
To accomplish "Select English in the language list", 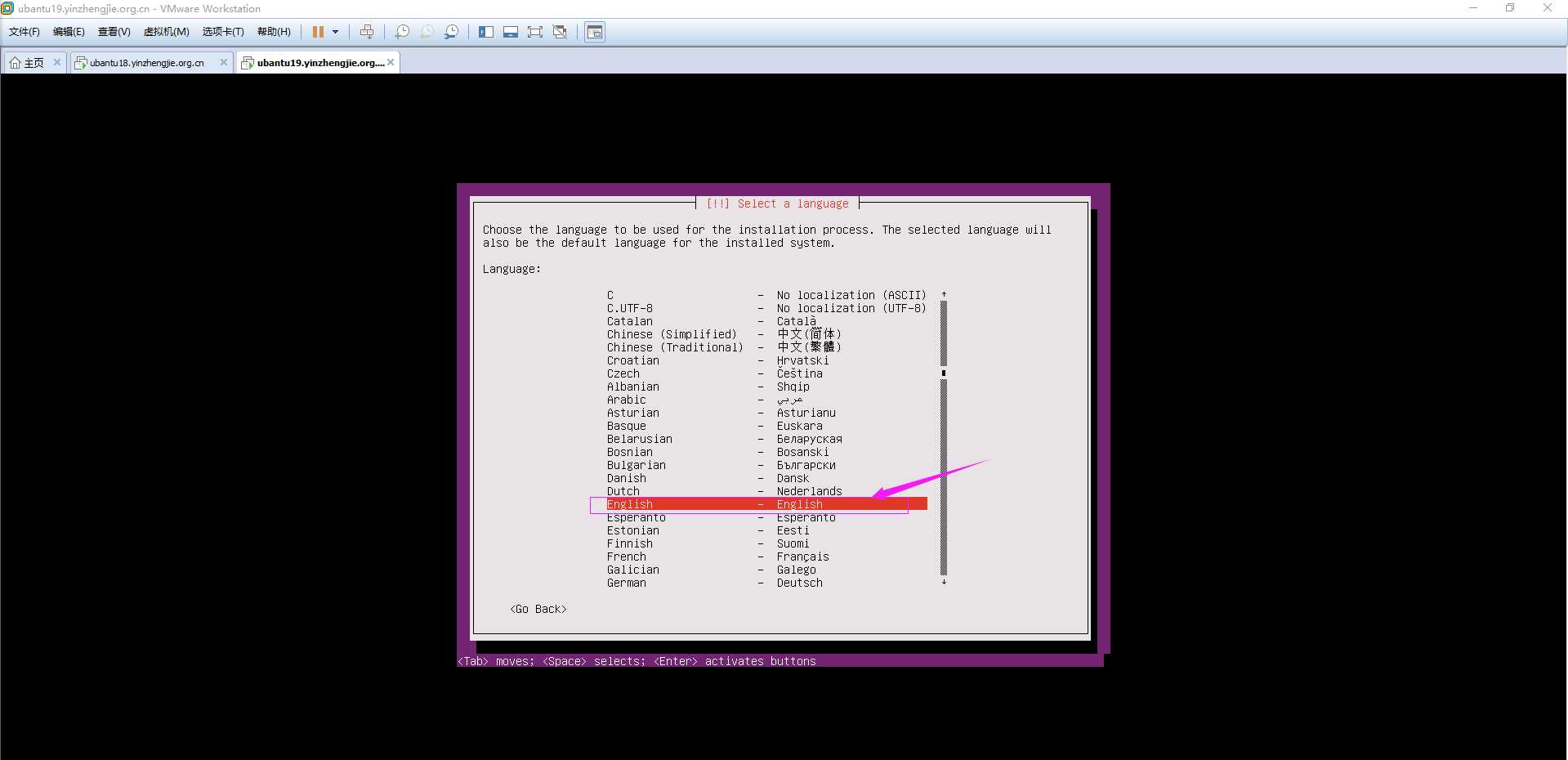I will point(766,504).
